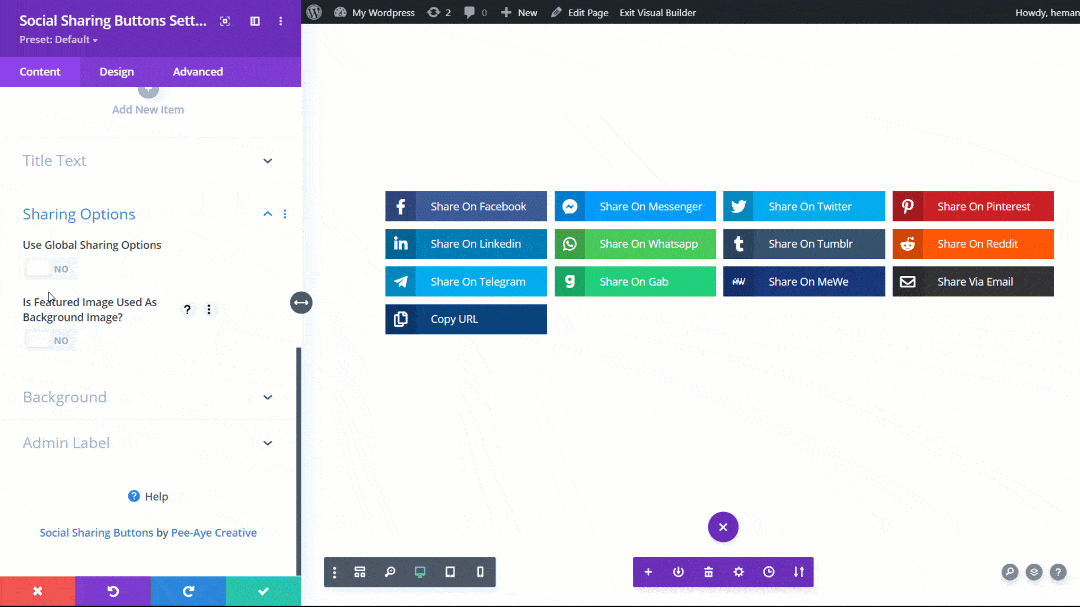Click the red discard changes button
This screenshot has width=1080, height=607.
(38, 591)
